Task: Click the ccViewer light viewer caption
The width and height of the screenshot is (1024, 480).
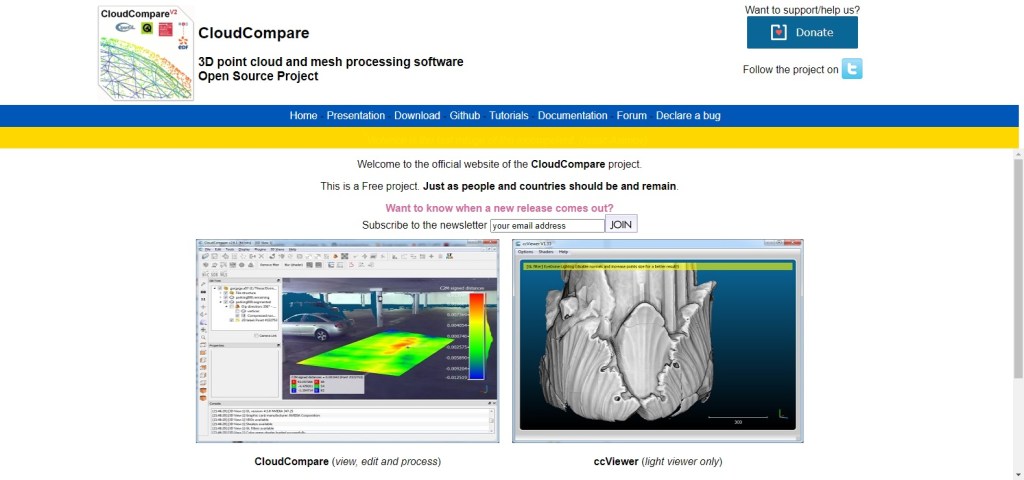Action: 657,462
